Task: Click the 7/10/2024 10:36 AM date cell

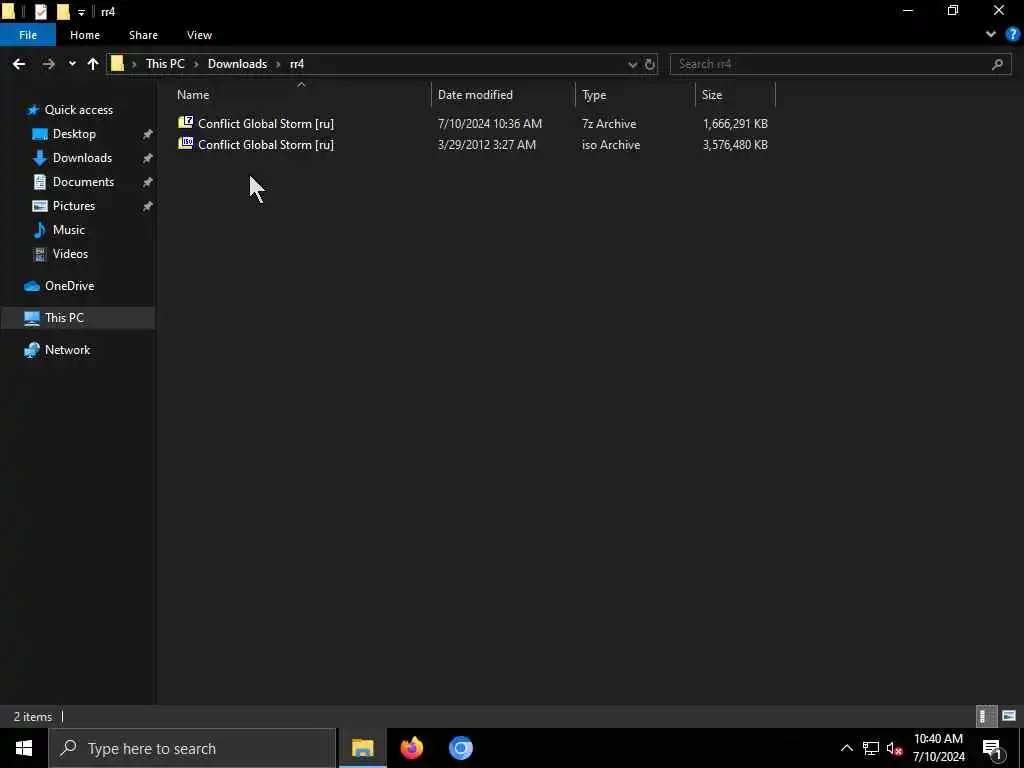Action: pos(489,123)
